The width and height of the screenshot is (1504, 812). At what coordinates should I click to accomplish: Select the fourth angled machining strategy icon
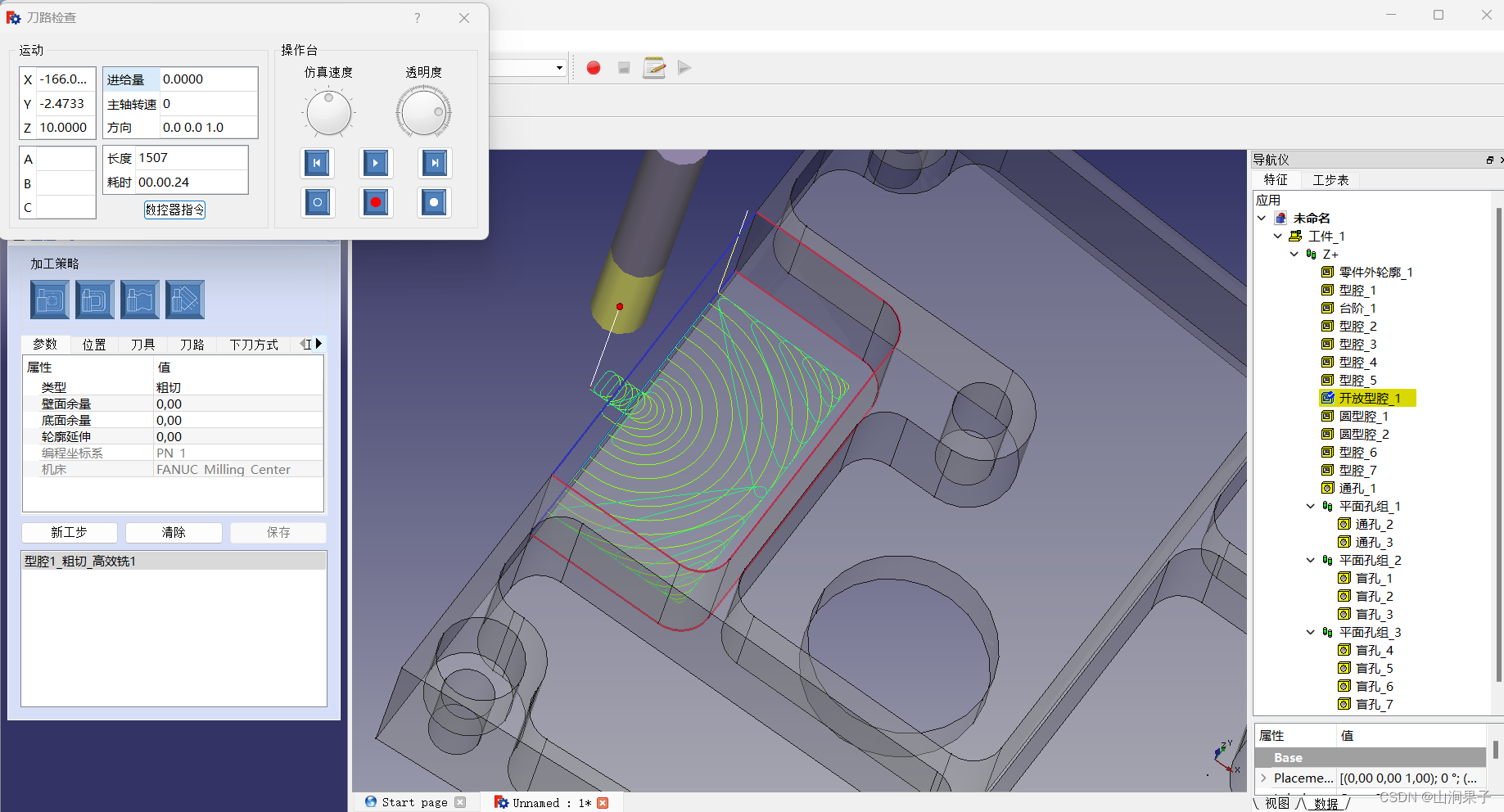pos(185,300)
